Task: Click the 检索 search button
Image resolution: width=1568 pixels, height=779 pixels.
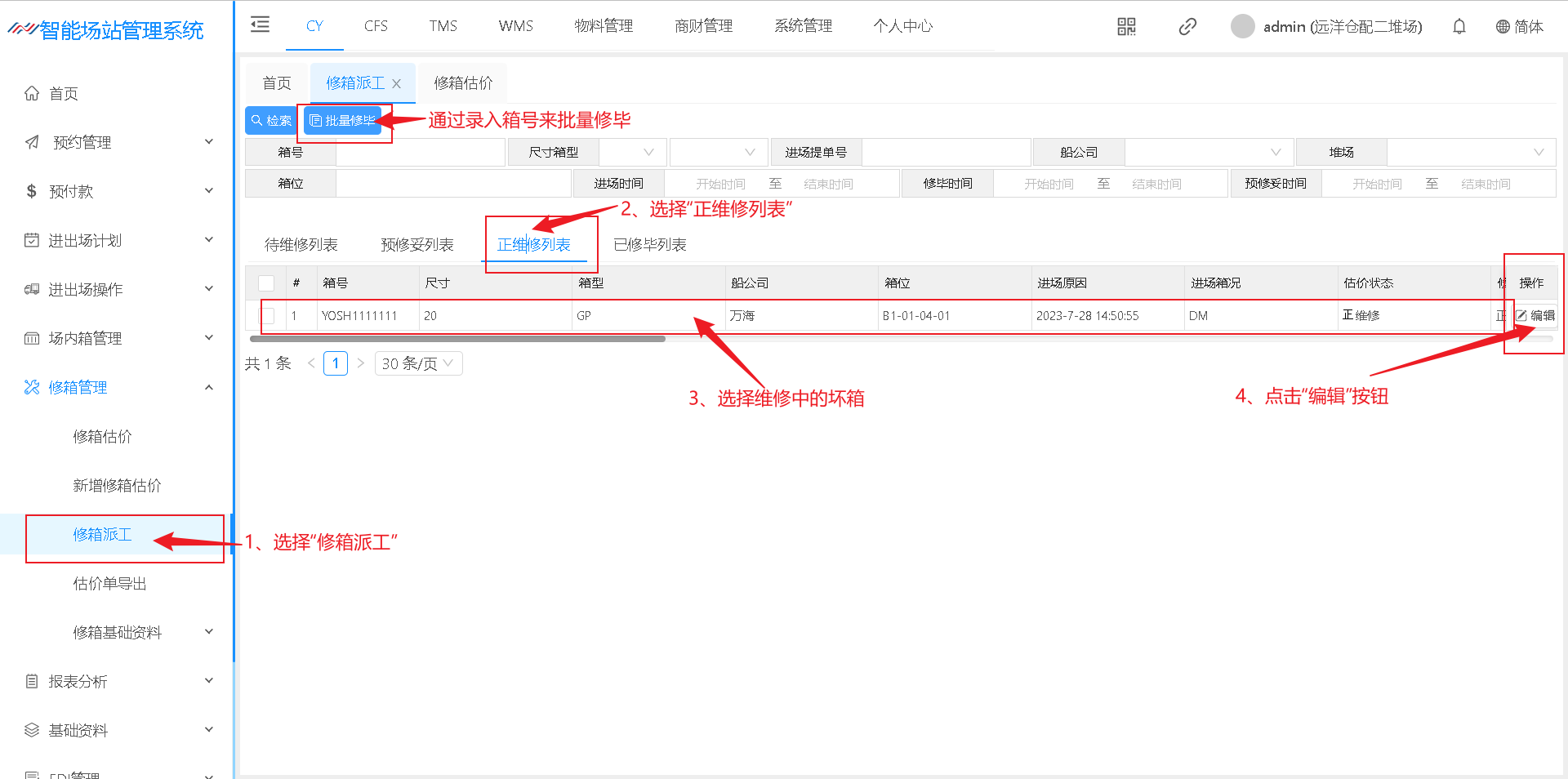Action: coord(271,121)
